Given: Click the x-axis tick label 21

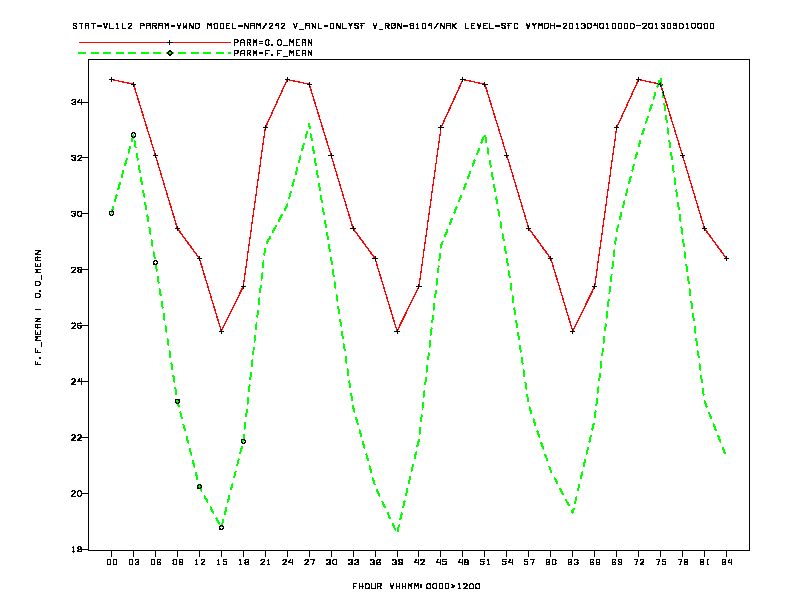Looking at the screenshot, I should (x=265, y=562).
